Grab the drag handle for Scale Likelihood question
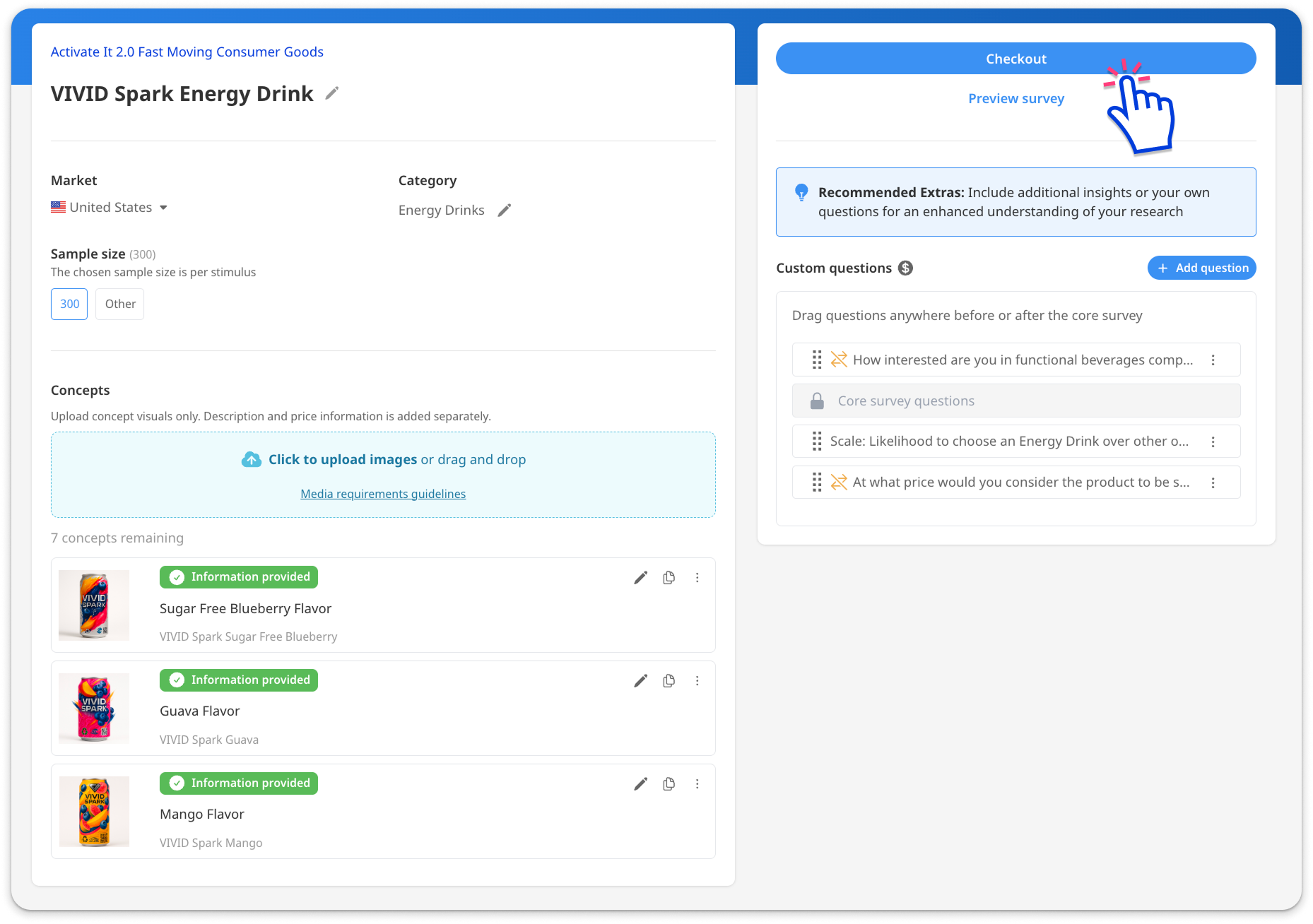The image size is (1313, 924). (816, 442)
